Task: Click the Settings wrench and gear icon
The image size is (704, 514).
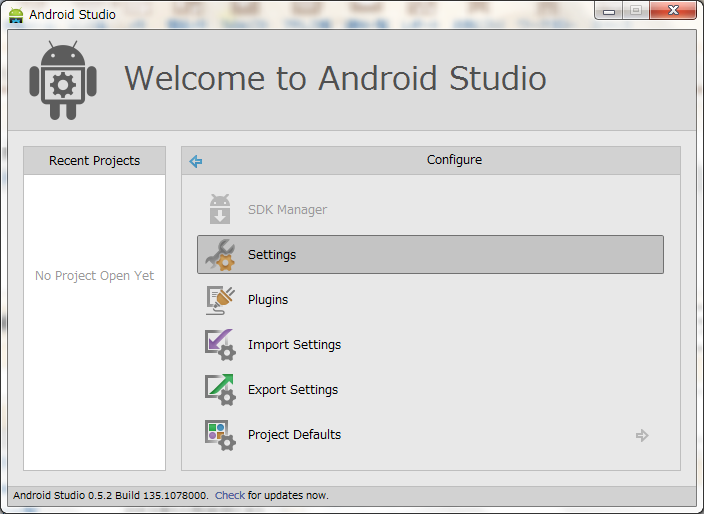Action: [220, 255]
